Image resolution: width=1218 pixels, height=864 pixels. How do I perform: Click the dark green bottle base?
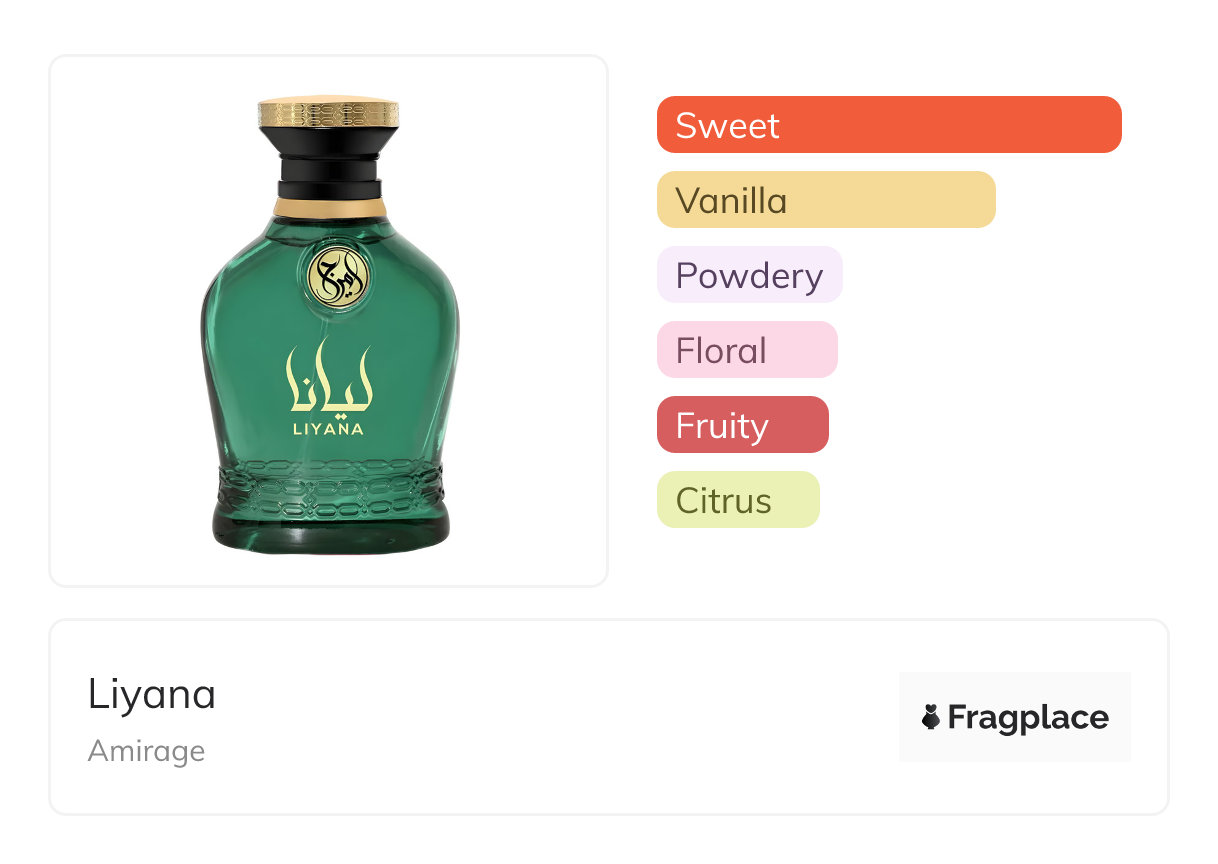(329, 528)
